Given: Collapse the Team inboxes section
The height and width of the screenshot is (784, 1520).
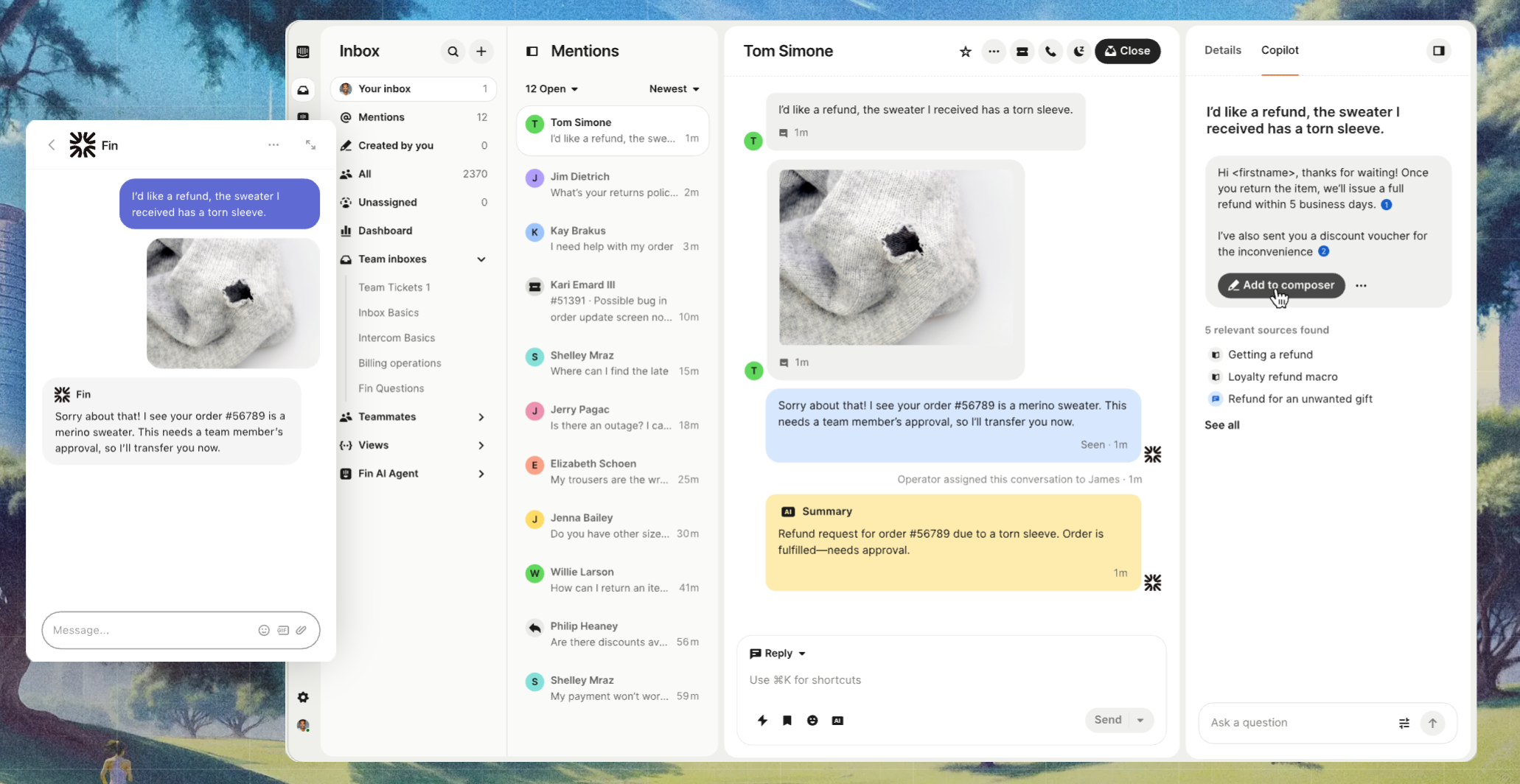Looking at the screenshot, I should pos(481,259).
